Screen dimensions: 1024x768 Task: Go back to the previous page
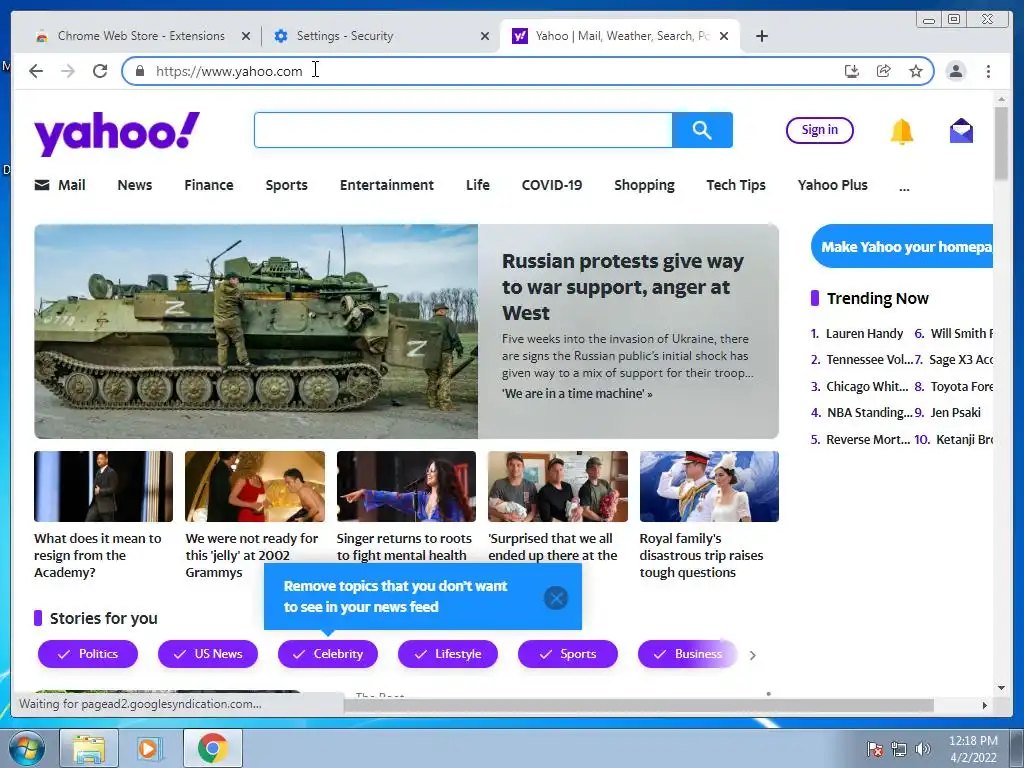pyautogui.click(x=36, y=71)
